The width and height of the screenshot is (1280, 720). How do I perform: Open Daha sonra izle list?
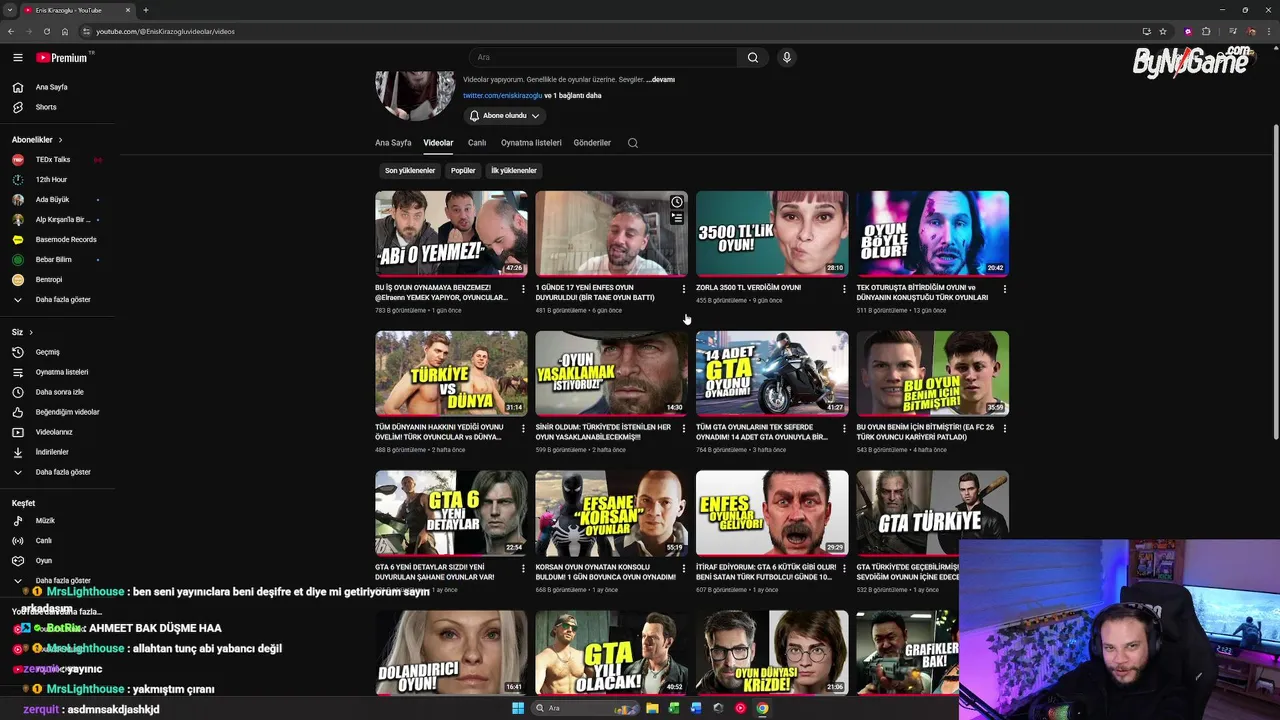[57, 392]
